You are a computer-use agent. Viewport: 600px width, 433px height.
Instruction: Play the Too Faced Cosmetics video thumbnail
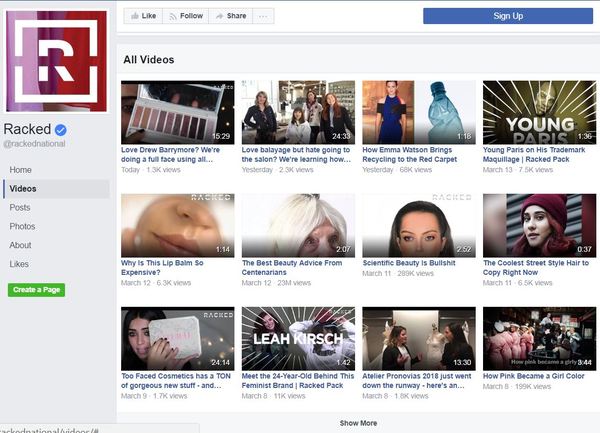pyautogui.click(x=178, y=339)
